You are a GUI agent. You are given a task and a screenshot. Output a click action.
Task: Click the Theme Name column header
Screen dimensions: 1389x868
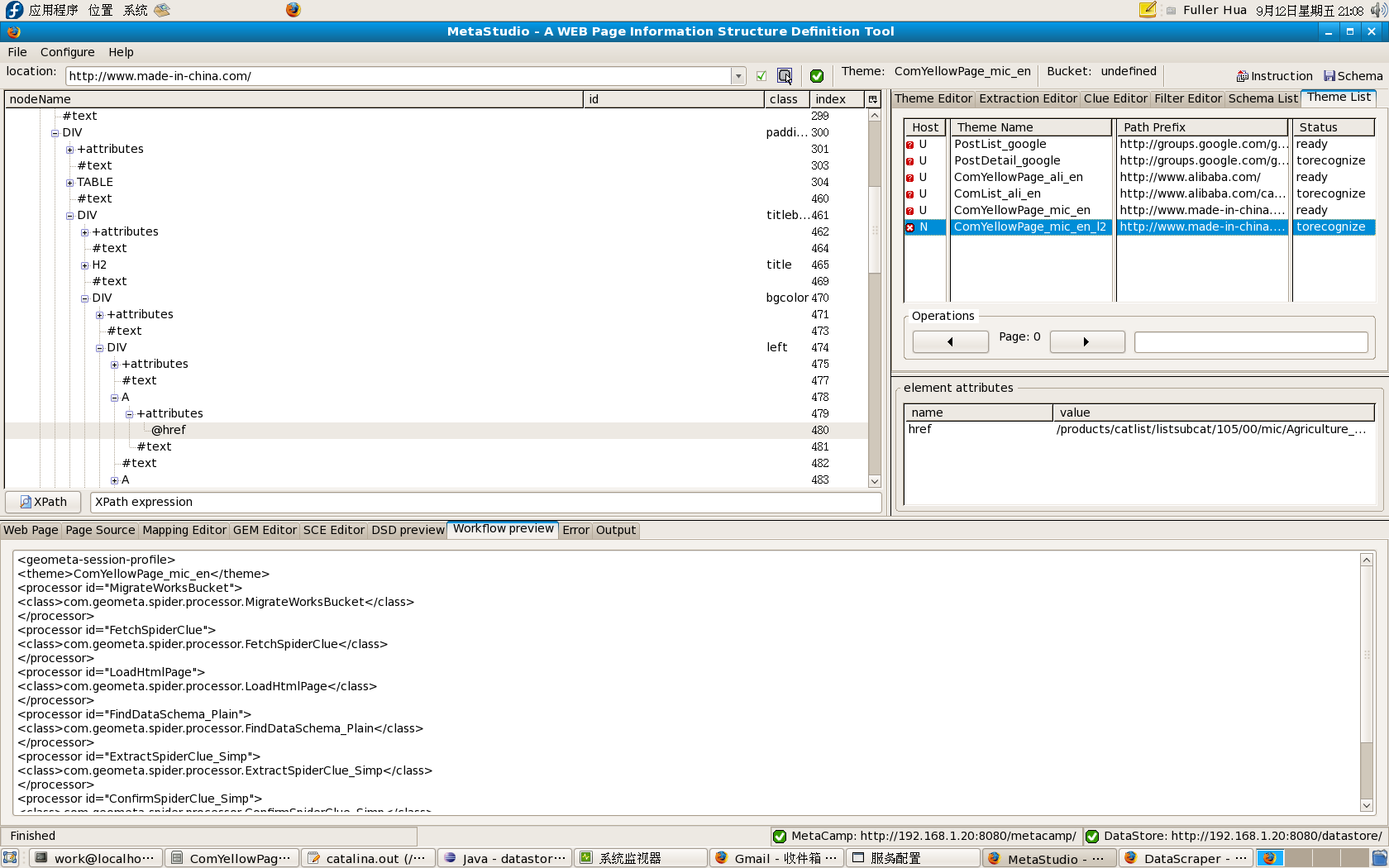(x=1031, y=127)
